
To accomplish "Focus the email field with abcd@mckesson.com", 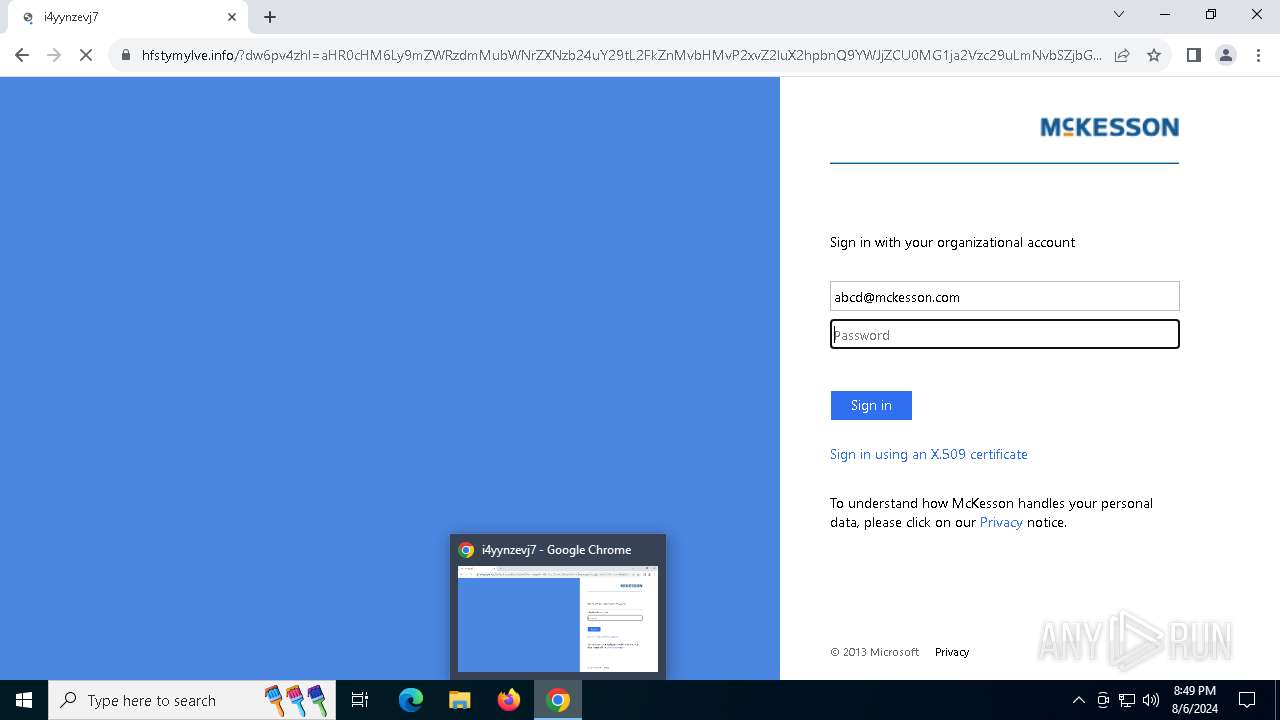I will 1004,296.
